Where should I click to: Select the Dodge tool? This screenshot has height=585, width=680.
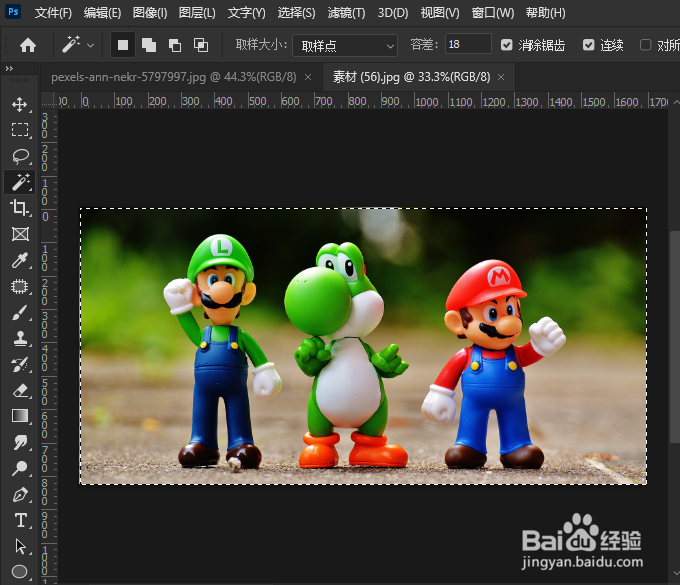(x=20, y=468)
